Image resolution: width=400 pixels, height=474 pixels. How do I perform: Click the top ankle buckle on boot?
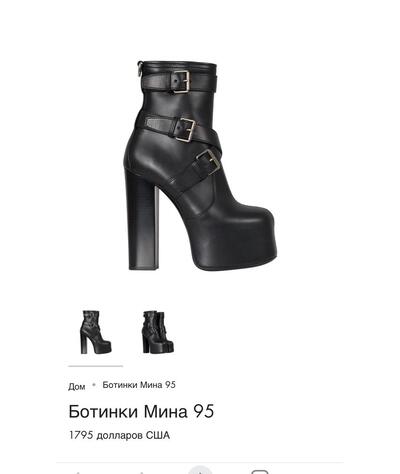point(180,82)
